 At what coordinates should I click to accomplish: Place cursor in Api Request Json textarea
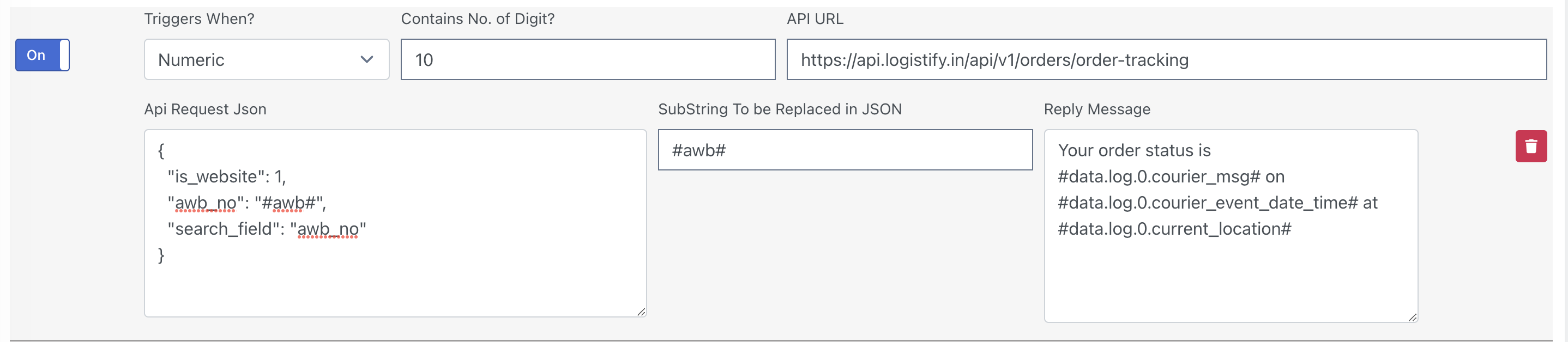pyautogui.click(x=395, y=223)
